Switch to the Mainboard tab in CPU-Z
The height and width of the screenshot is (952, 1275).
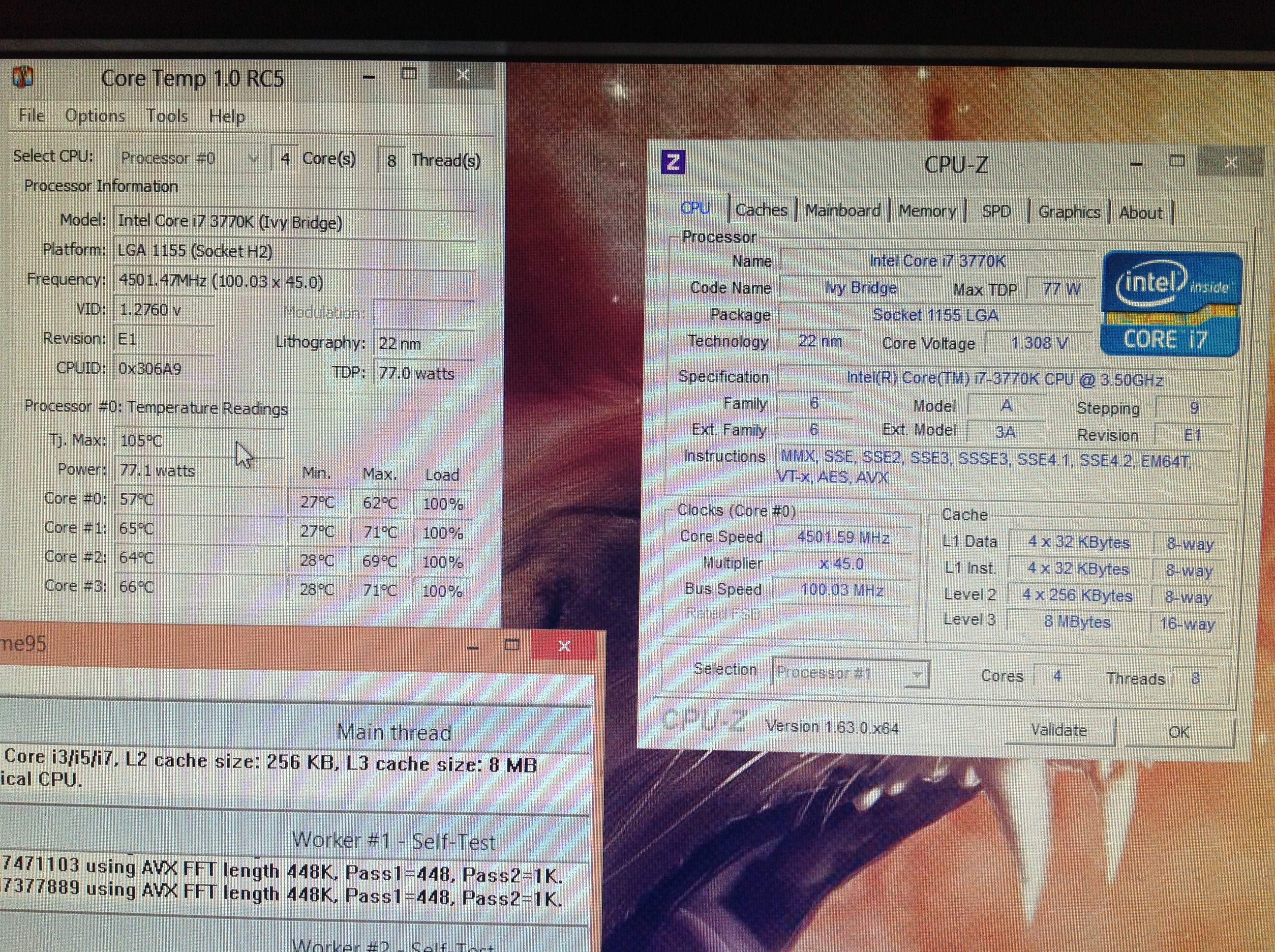pos(843,210)
